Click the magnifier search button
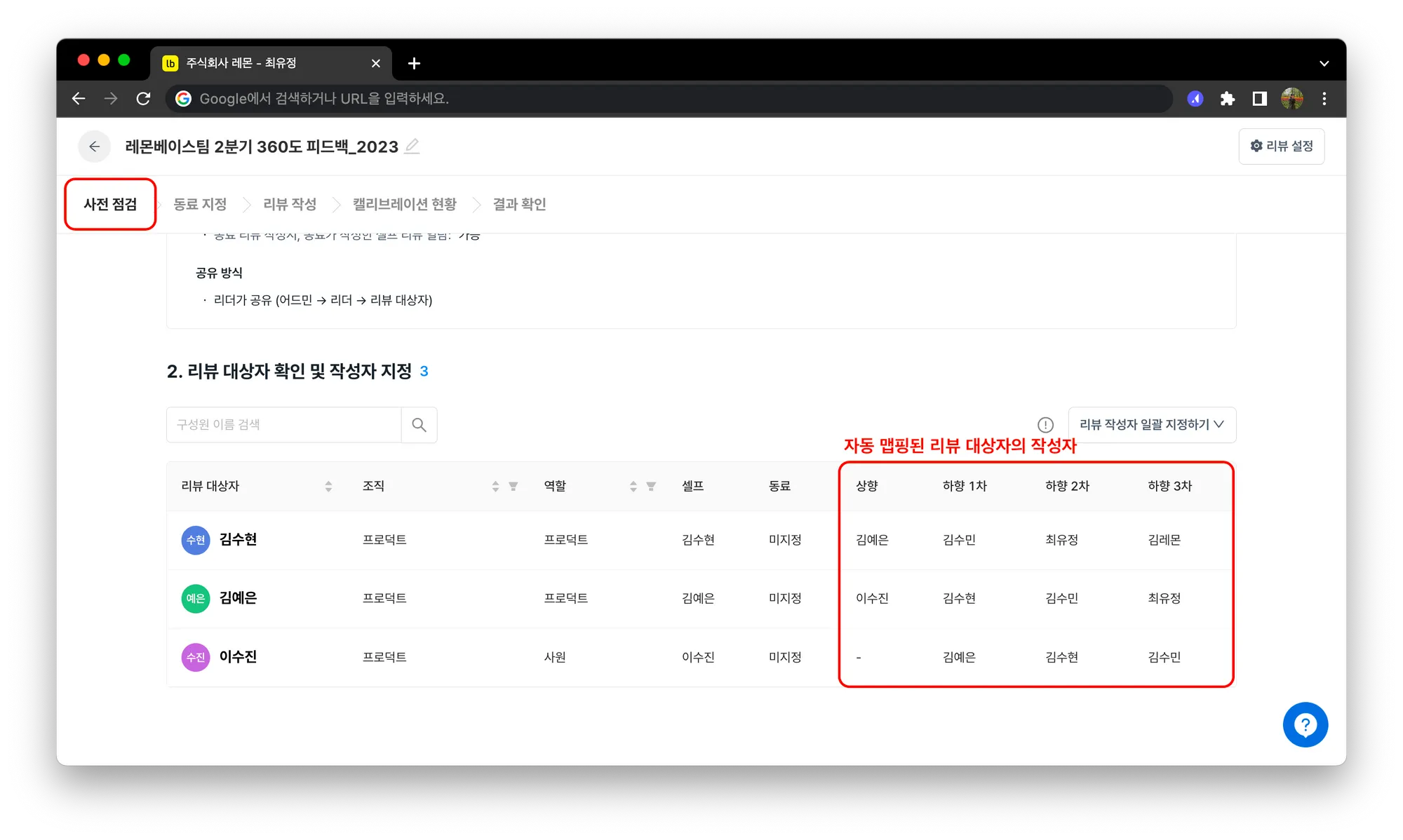 [x=419, y=425]
